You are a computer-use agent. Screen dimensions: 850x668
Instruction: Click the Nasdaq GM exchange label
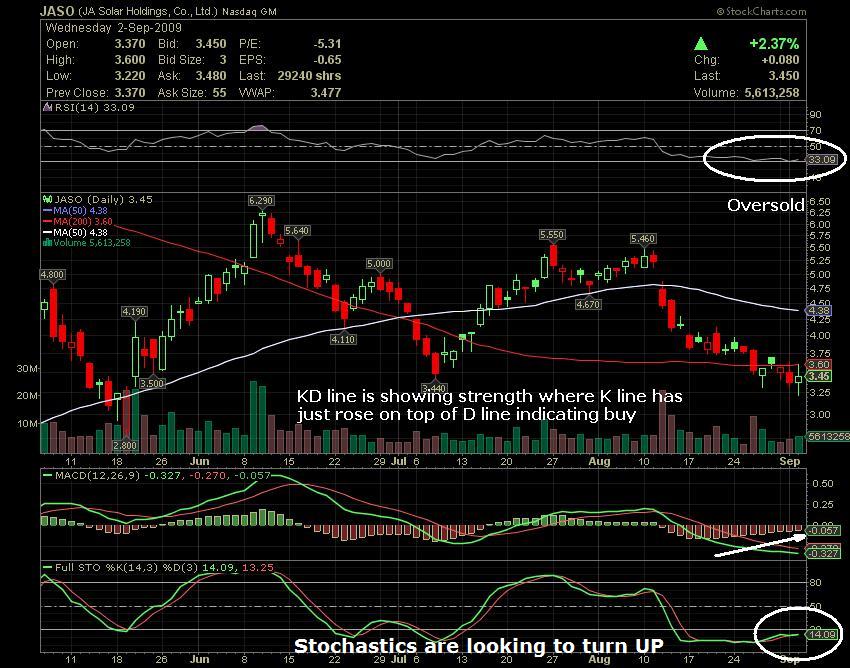tap(249, 11)
